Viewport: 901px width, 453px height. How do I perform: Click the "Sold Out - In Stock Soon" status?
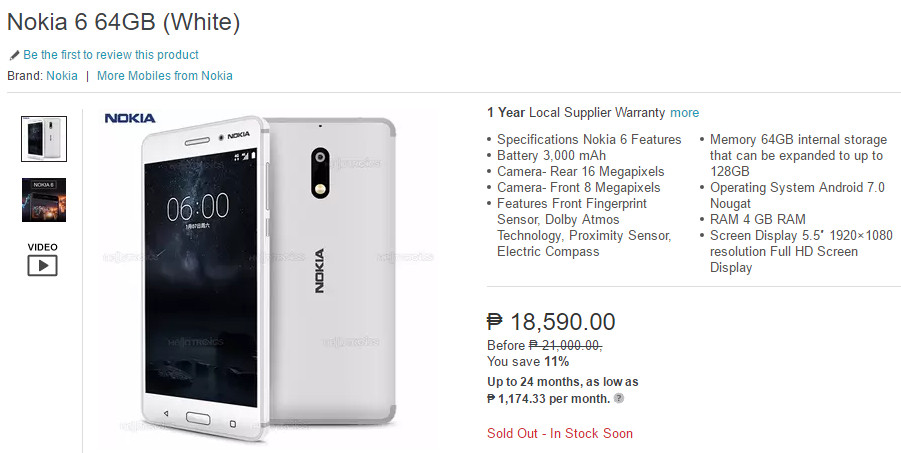coord(560,434)
